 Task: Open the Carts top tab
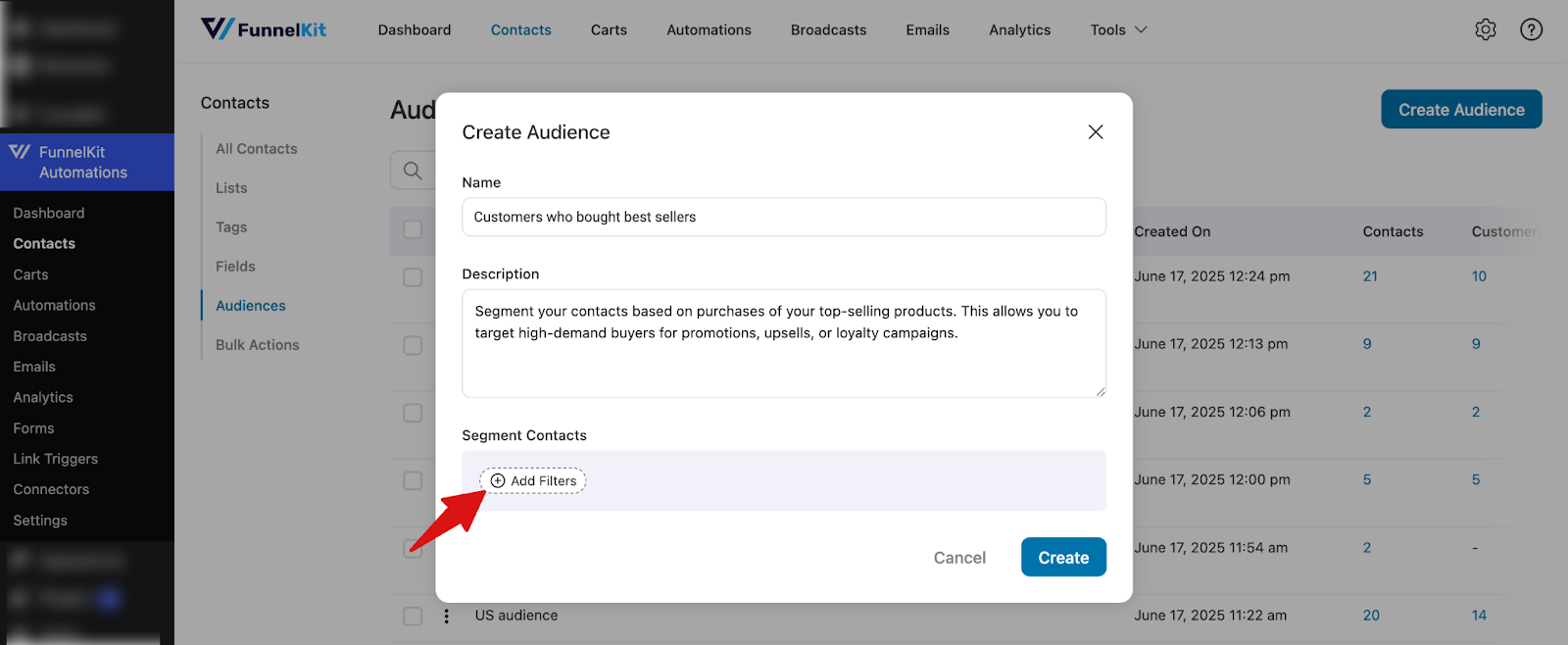pyautogui.click(x=609, y=29)
